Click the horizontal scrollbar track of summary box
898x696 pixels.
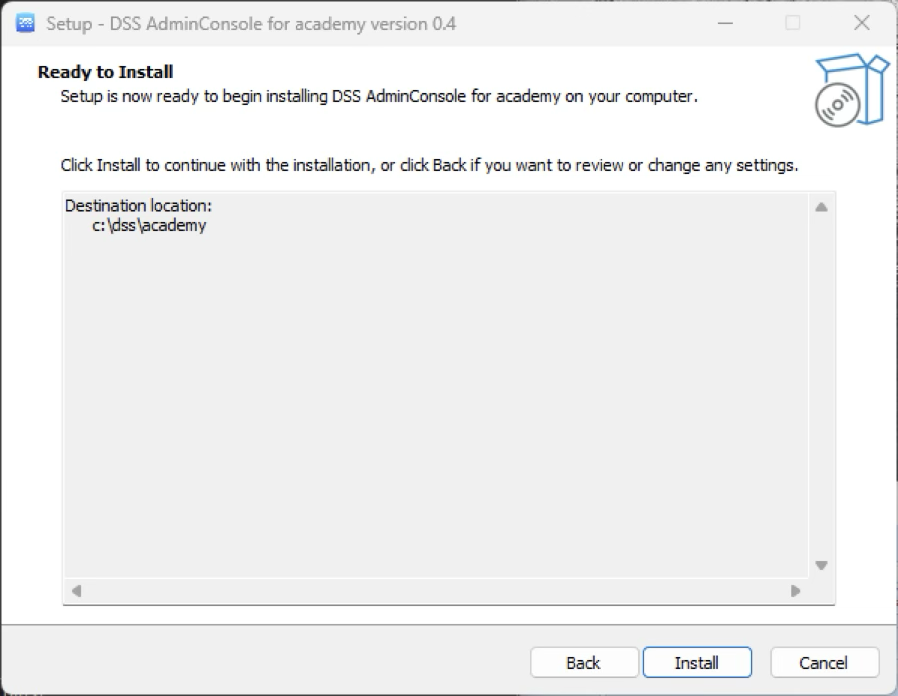(x=435, y=590)
